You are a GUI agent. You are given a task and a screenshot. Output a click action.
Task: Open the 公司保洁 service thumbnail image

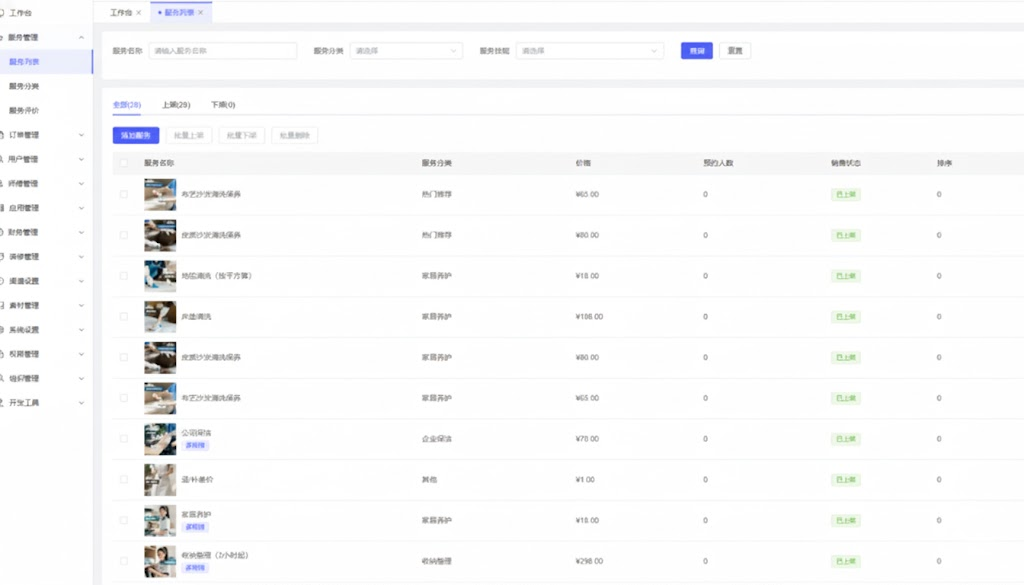[160, 438]
